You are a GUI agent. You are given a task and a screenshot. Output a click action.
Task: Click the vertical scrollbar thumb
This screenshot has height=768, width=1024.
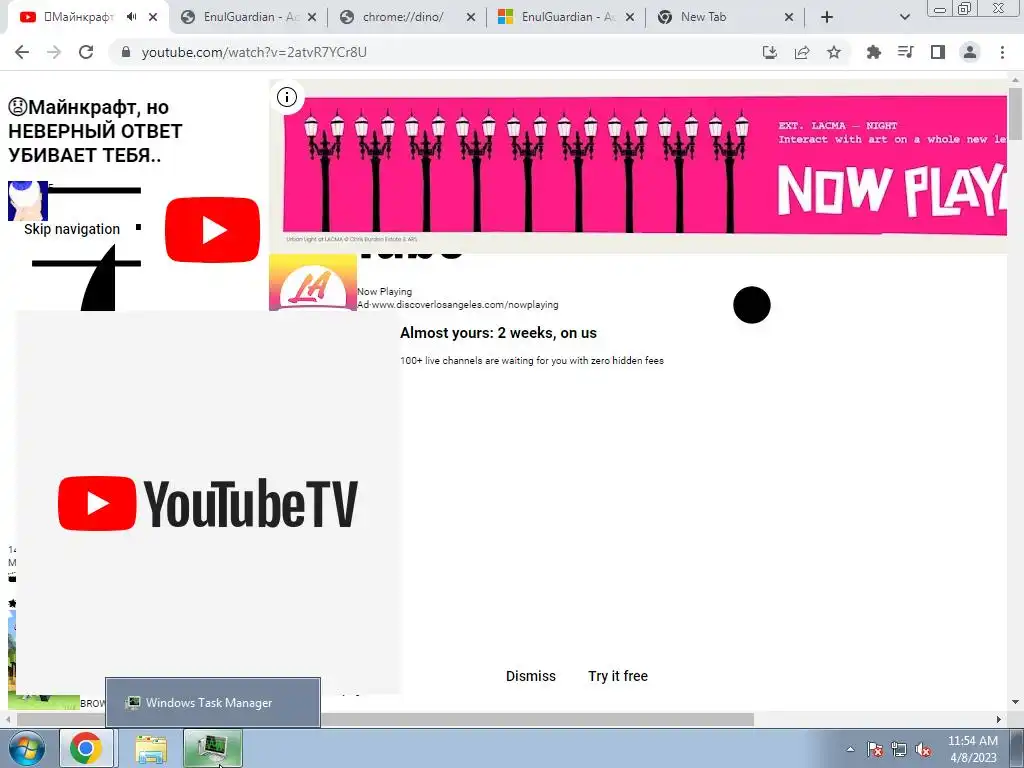click(x=1015, y=112)
